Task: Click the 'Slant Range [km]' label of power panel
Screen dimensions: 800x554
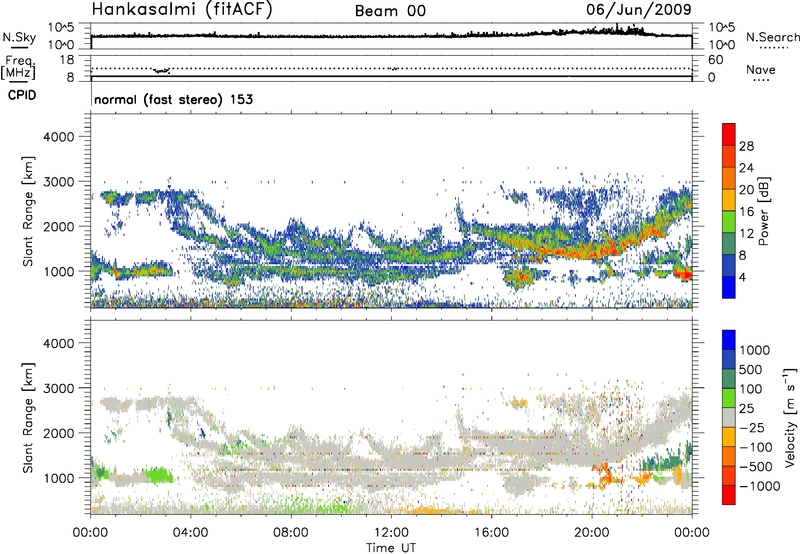Action: [x=28, y=211]
